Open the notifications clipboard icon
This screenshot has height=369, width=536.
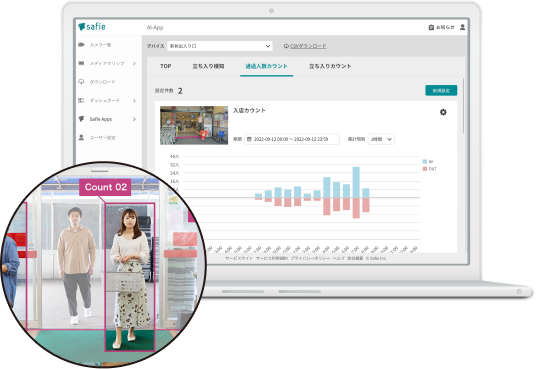click(431, 27)
